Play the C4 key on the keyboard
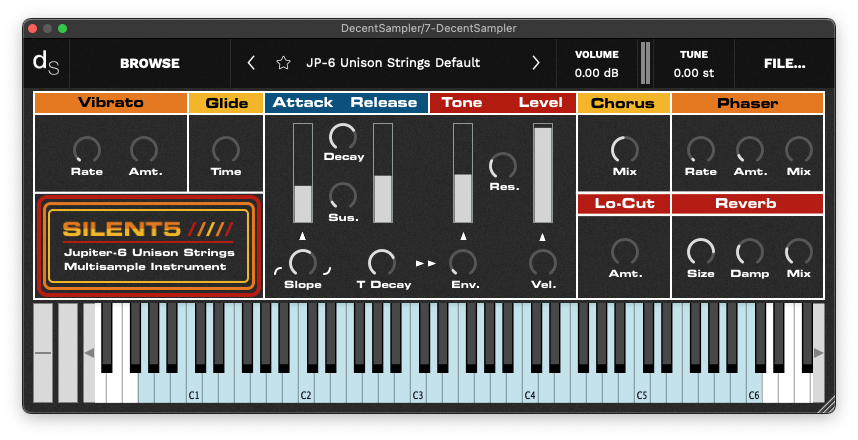 (530, 387)
